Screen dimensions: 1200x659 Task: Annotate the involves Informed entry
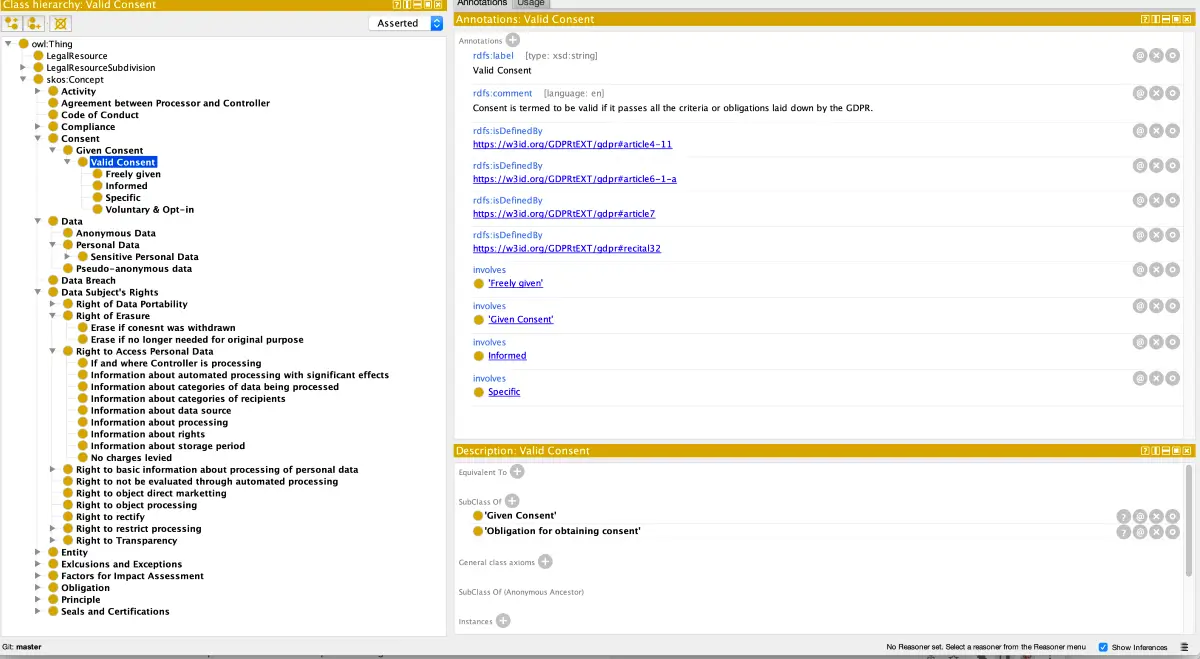1140,342
